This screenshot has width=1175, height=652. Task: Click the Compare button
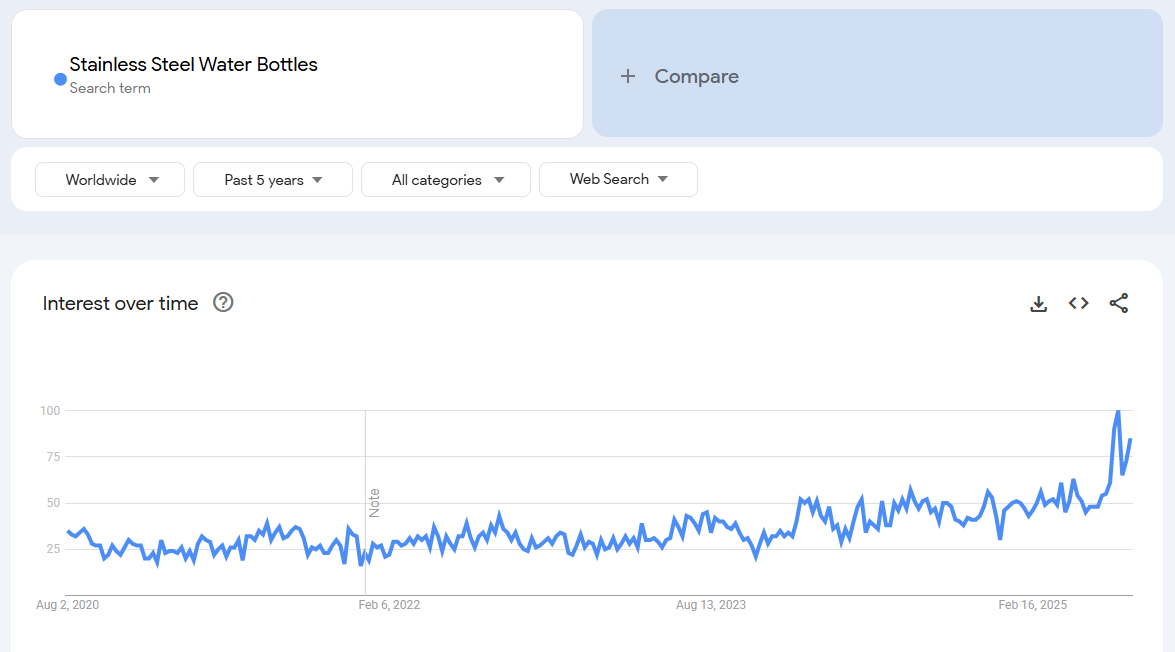[x=696, y=76]
